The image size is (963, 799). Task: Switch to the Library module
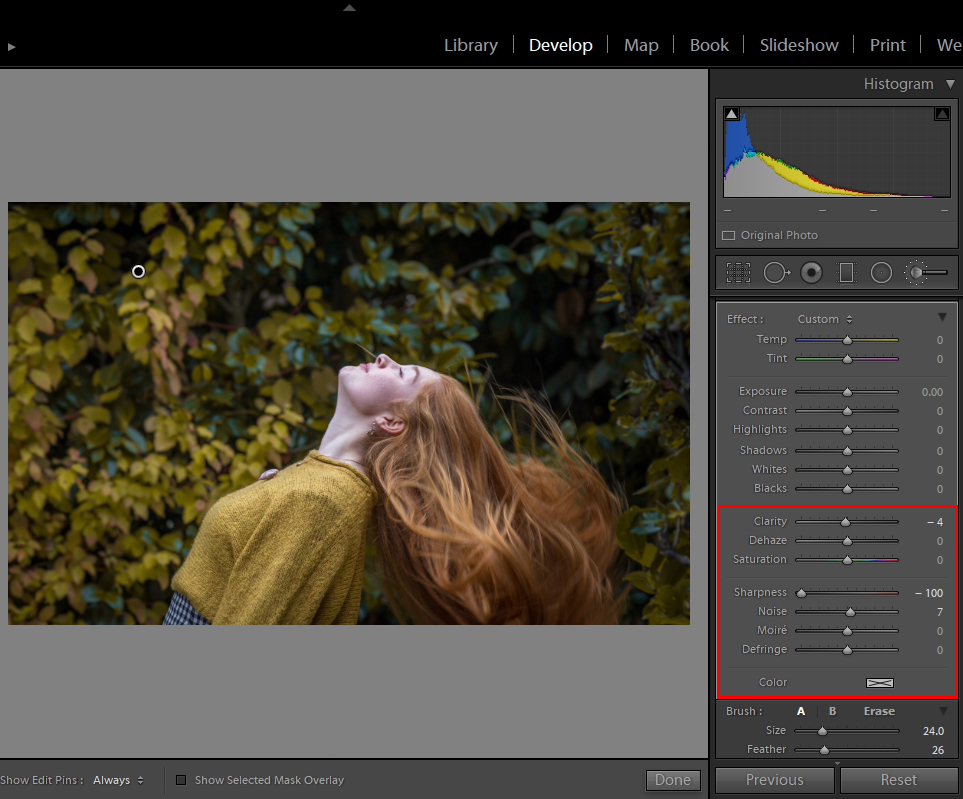470,45
